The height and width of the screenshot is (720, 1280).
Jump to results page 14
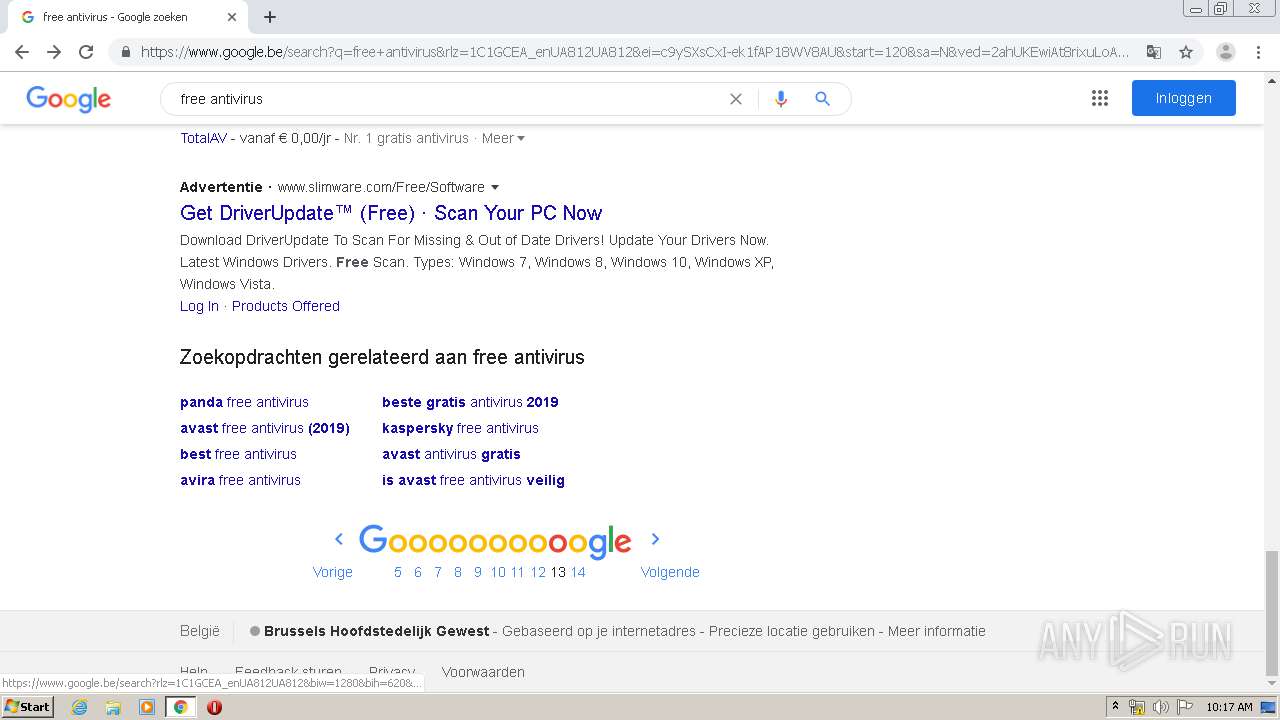click(x=578, y=572)
